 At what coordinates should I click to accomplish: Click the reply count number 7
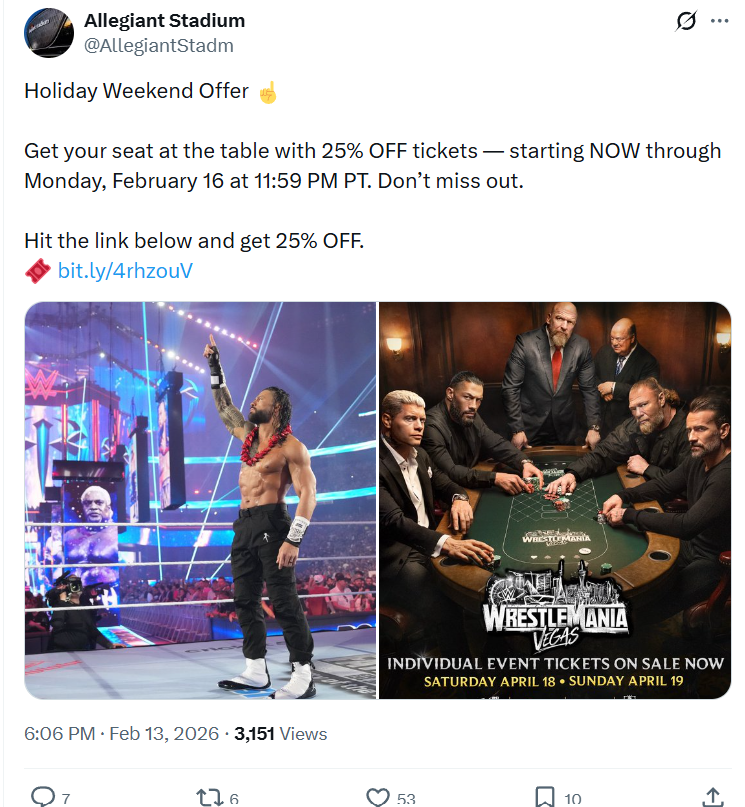click(66, 799)
